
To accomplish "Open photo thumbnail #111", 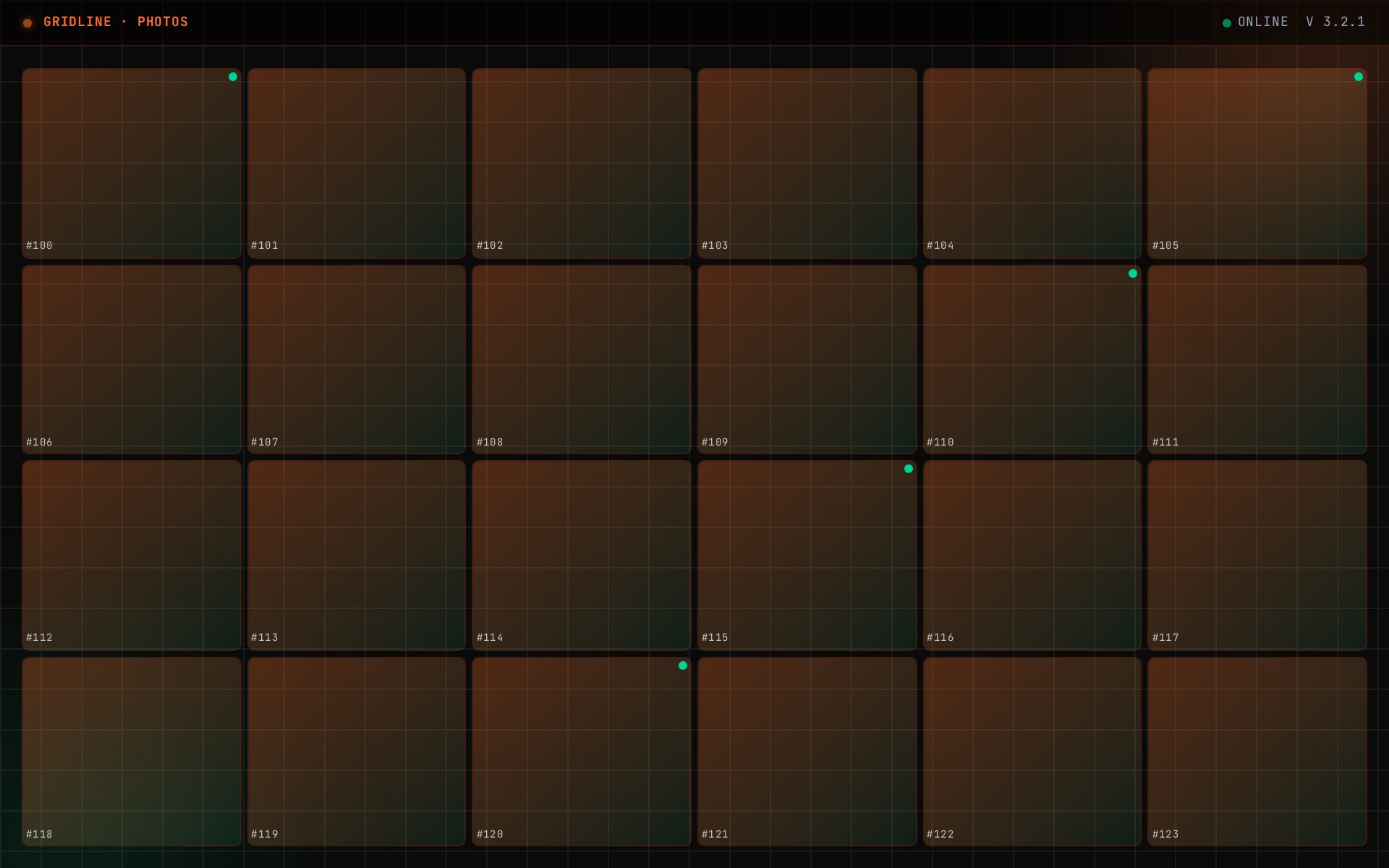I will tap(1257, 359).
